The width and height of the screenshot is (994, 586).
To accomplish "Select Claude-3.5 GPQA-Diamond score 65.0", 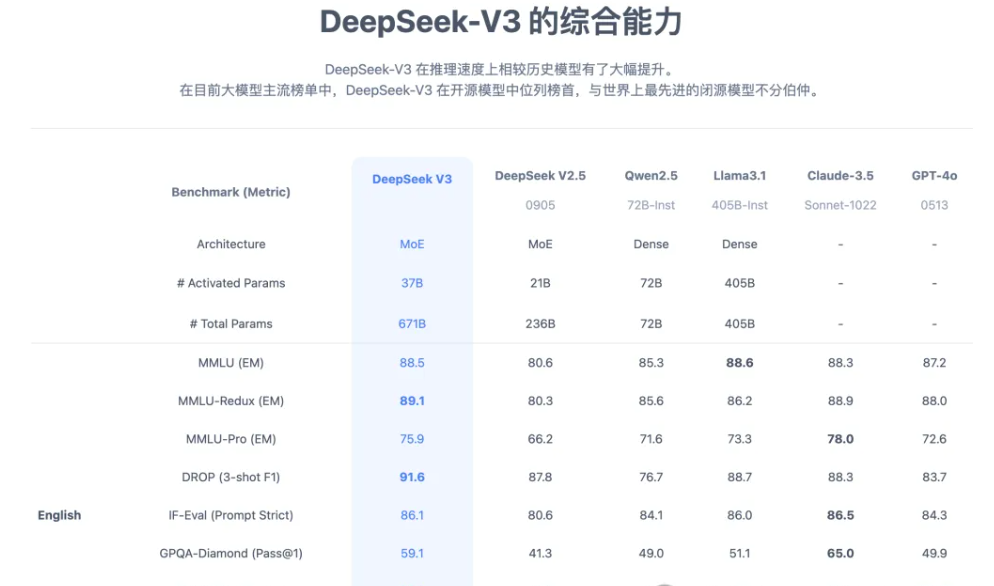I will click(x=841, y=553).
